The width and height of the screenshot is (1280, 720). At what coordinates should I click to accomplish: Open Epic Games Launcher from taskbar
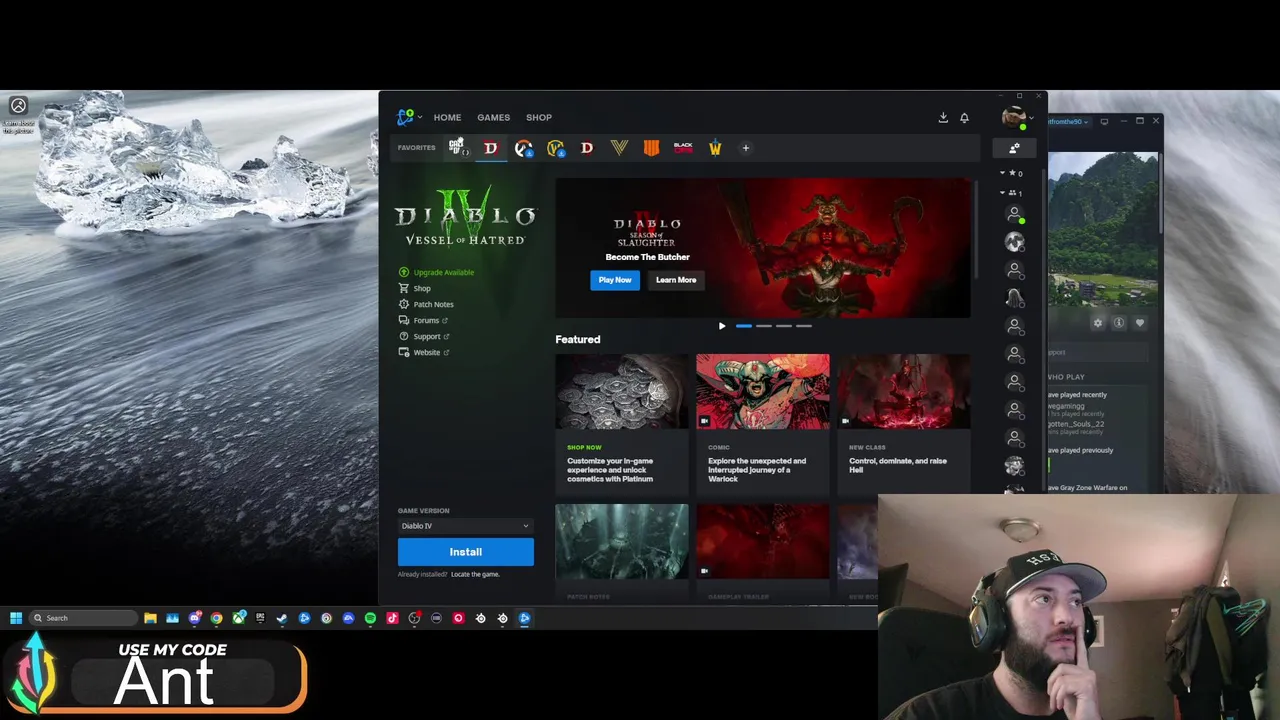260,618
